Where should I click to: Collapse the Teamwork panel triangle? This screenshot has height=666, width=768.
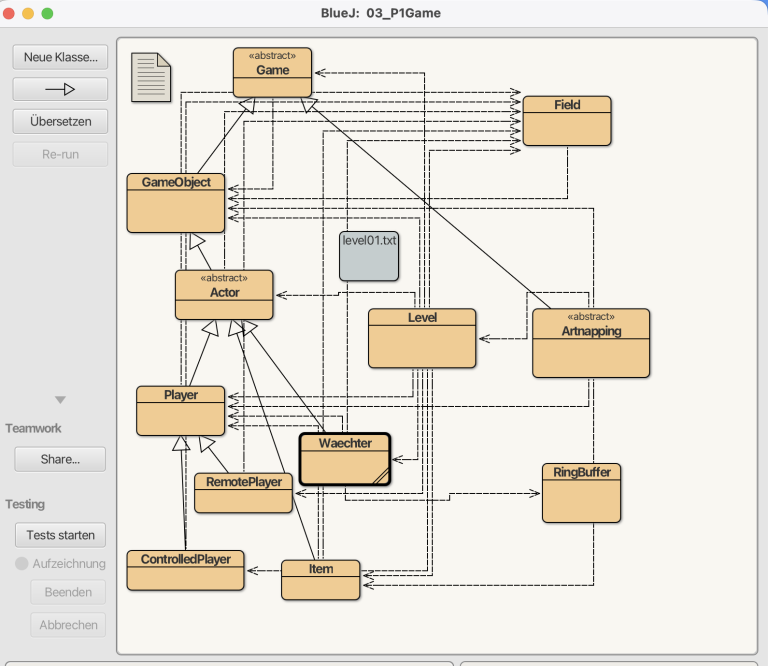coord(60,400)
